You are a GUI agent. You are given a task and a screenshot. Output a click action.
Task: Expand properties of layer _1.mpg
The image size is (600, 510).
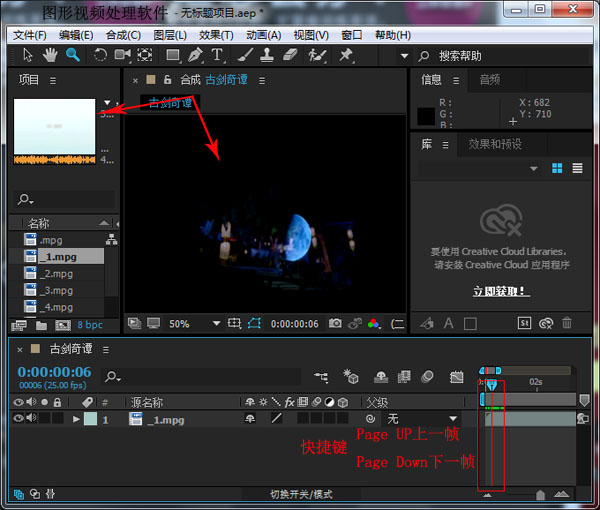tap(76, 419)
